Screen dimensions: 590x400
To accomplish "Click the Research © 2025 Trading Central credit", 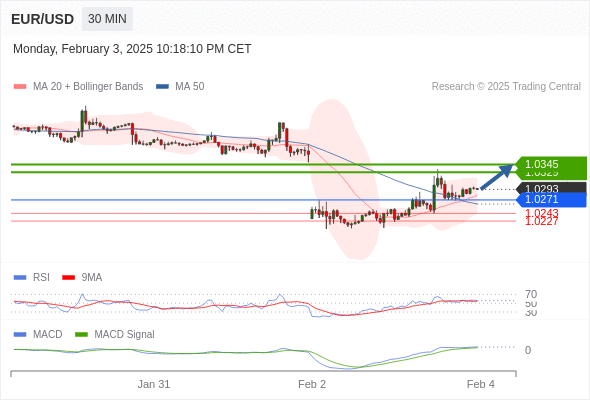I will point(506,87).
